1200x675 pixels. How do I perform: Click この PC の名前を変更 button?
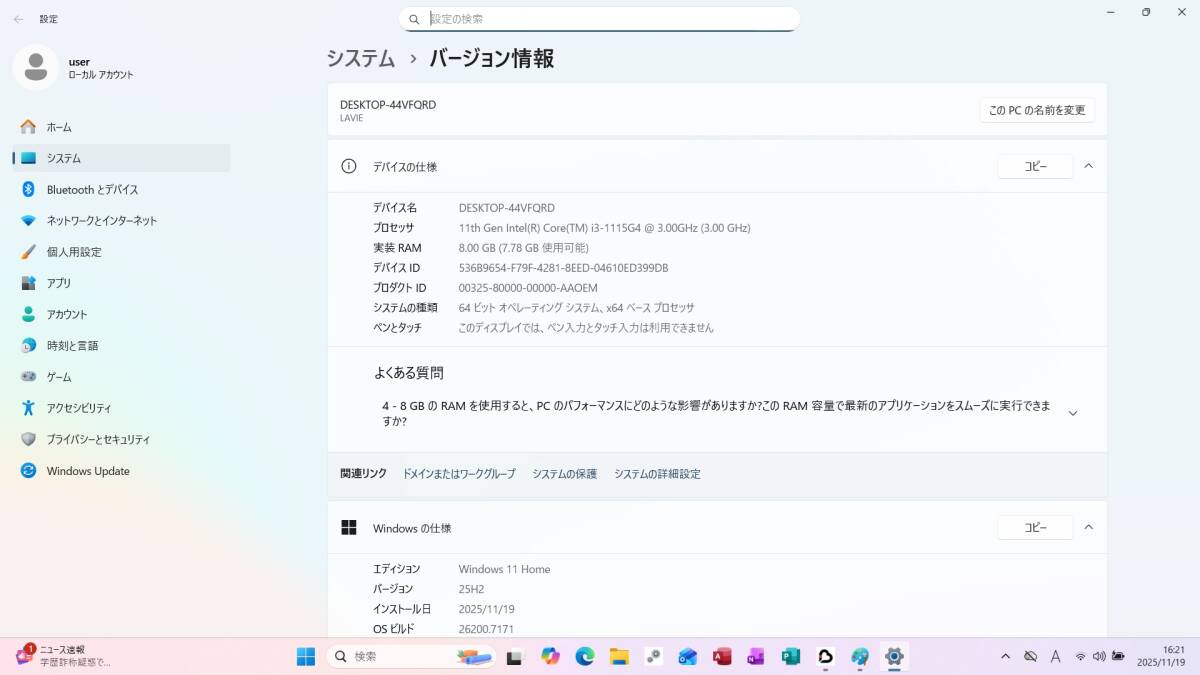(x=1036, y=110)
